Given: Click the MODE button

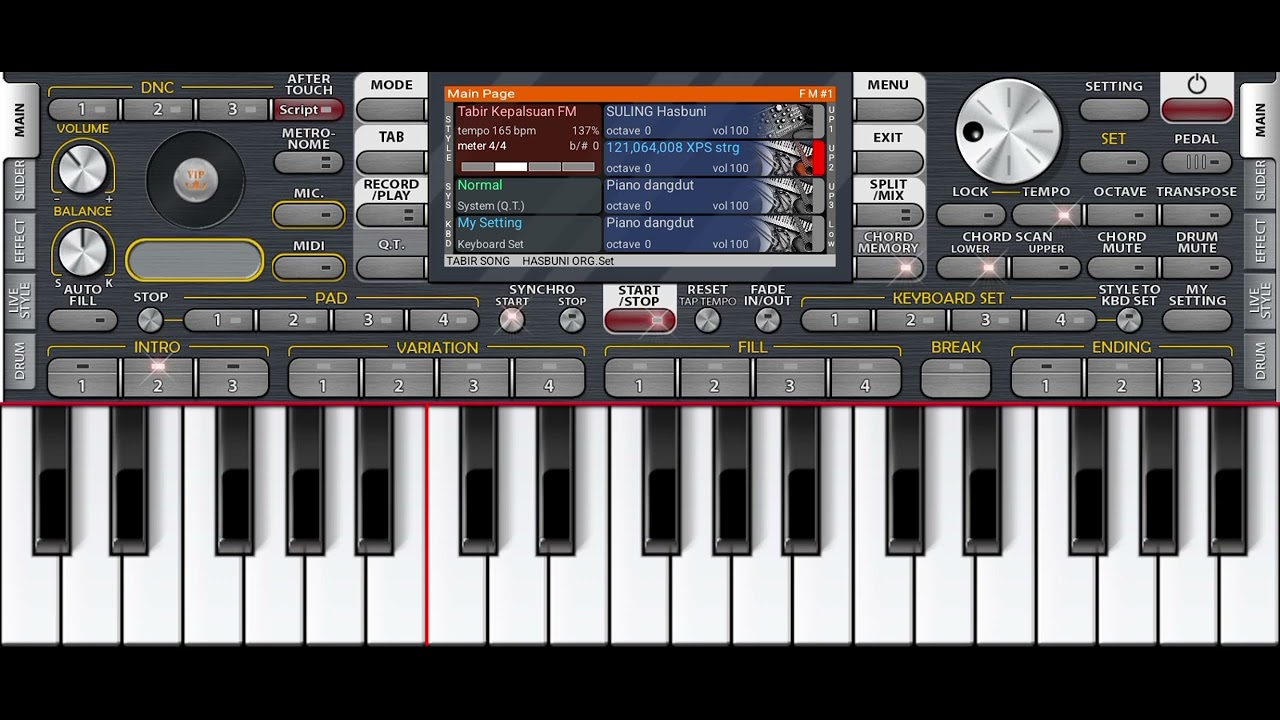Looking at the screenshot, I should (x=391, y=109).
